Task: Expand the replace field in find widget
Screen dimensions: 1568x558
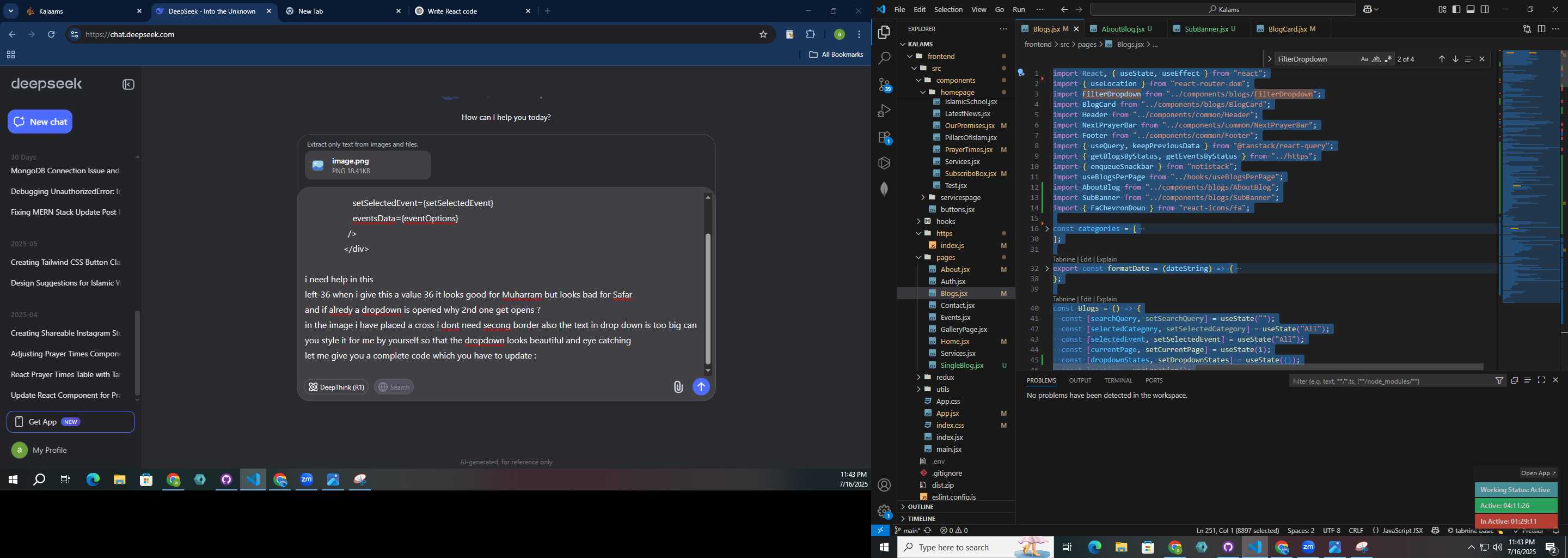Action: coord(1269,59)
